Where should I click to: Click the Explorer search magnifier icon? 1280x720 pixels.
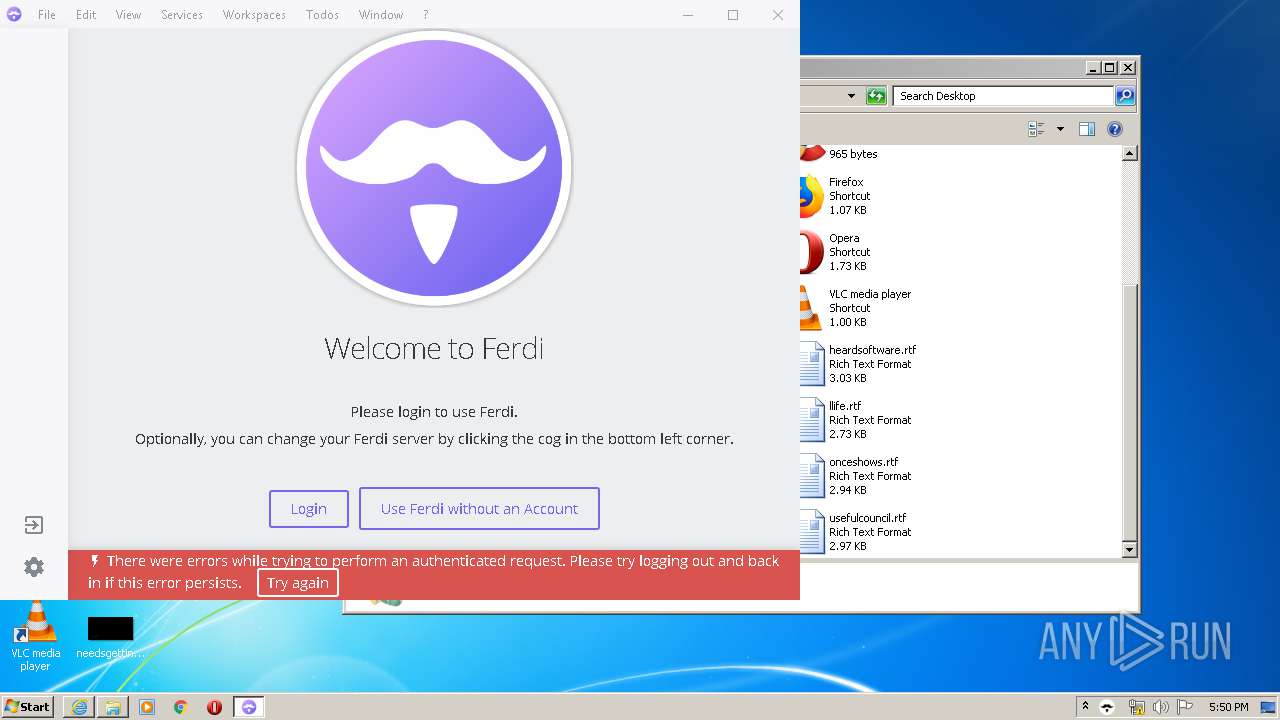tap(1125, 96)
